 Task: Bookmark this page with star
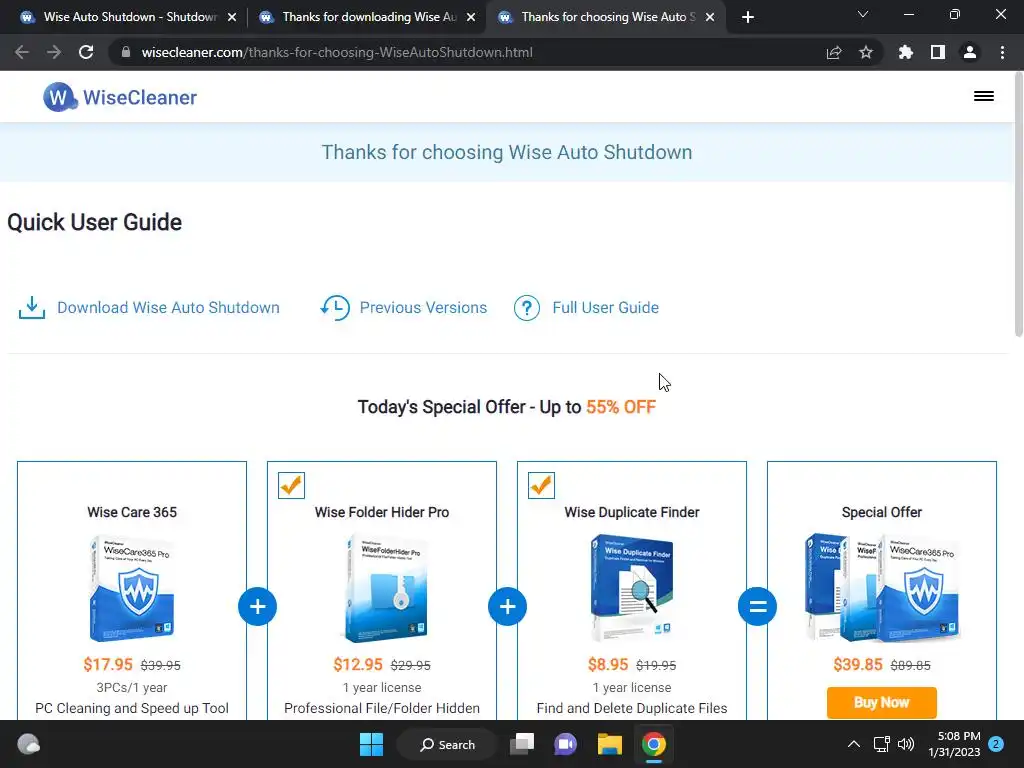pos(866,52)
